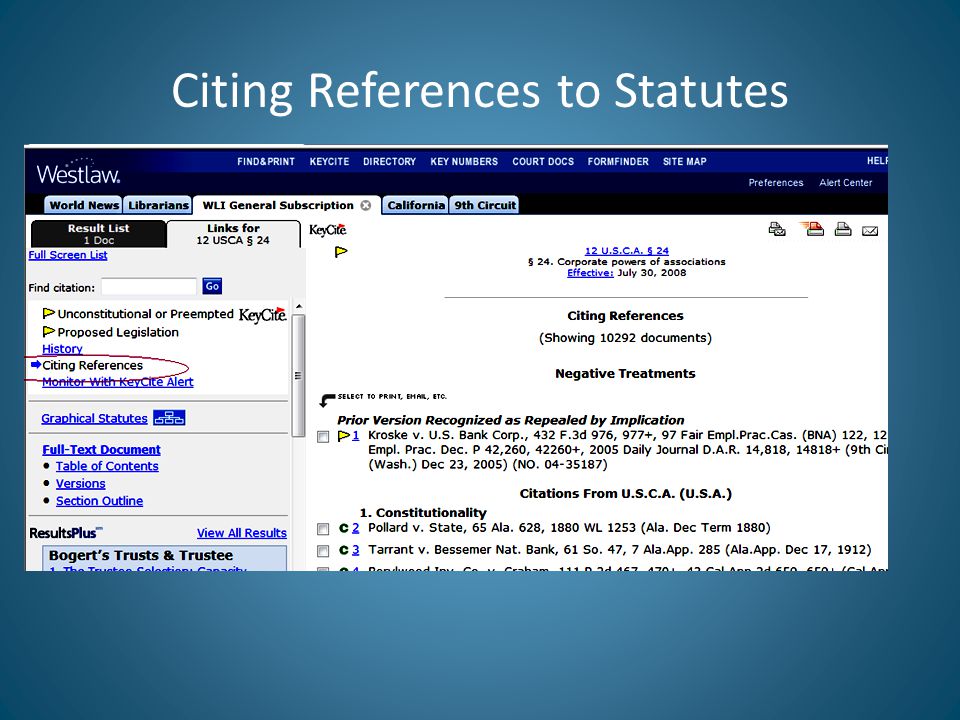Click View All Results link
The height and width of the screenshot is (720, 960).
point(242,533)
